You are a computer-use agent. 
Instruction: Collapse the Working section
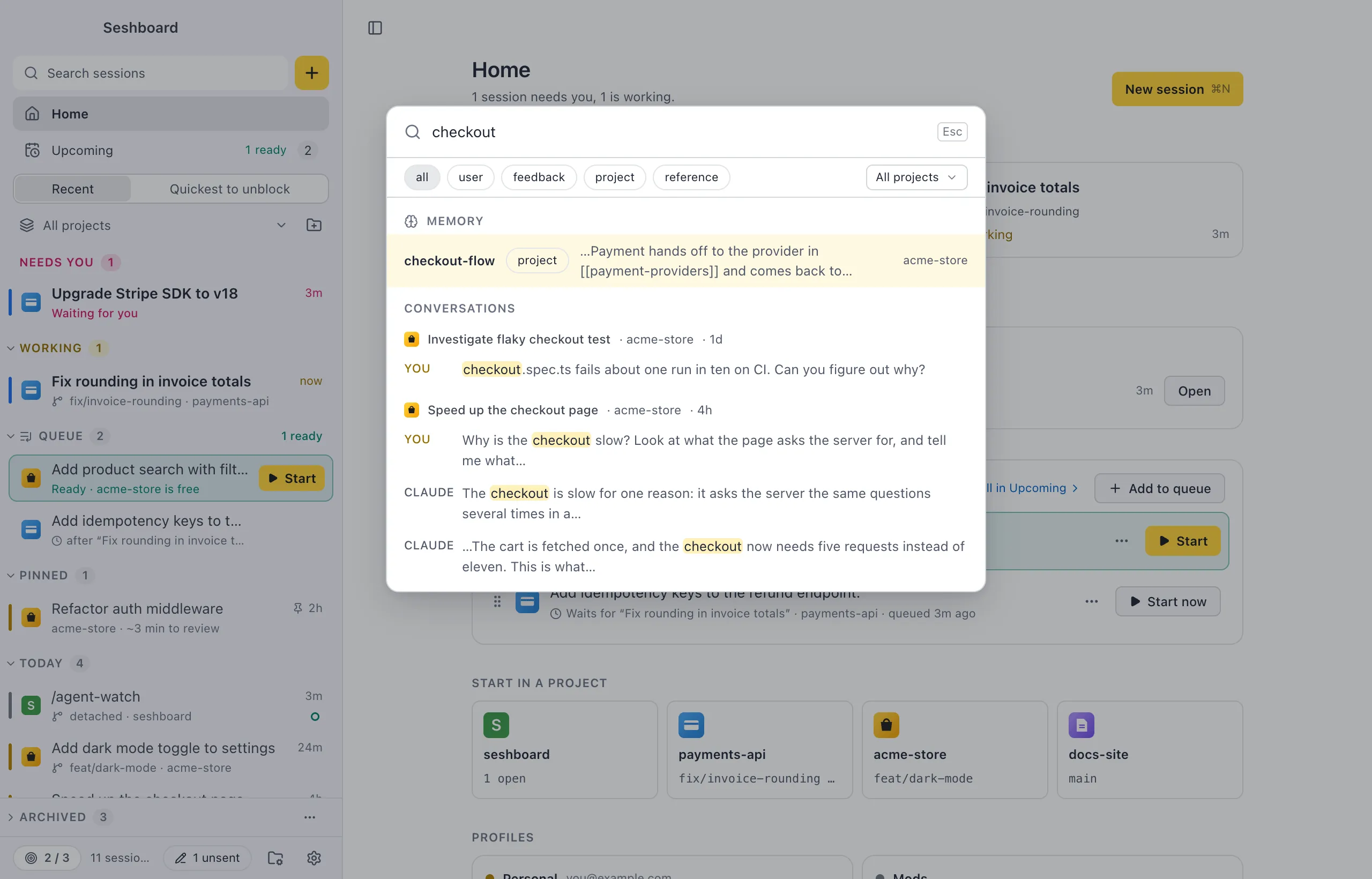tap(10, 348)
